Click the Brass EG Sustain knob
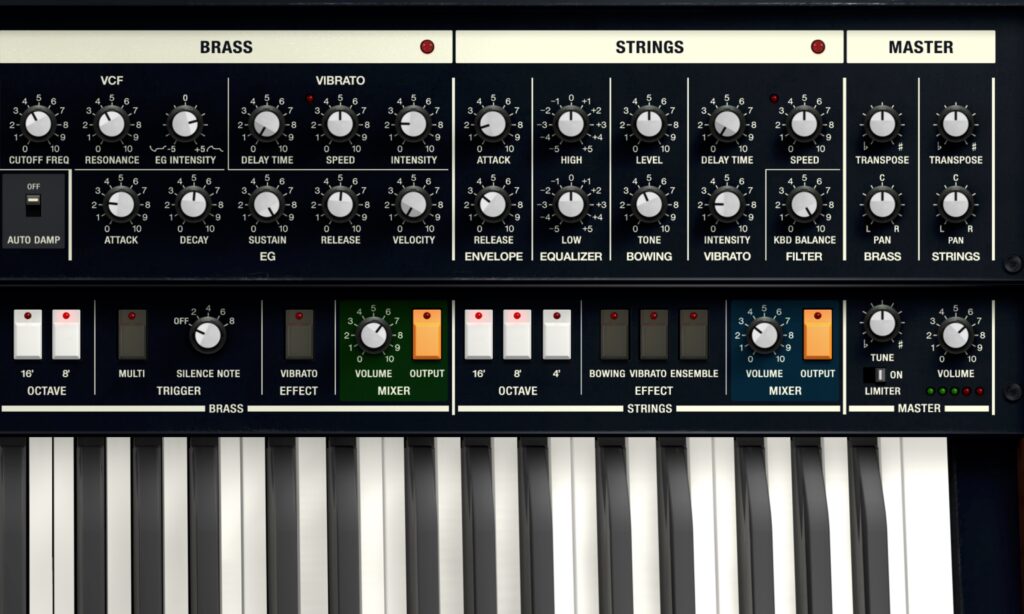 (x=266, y=204)
